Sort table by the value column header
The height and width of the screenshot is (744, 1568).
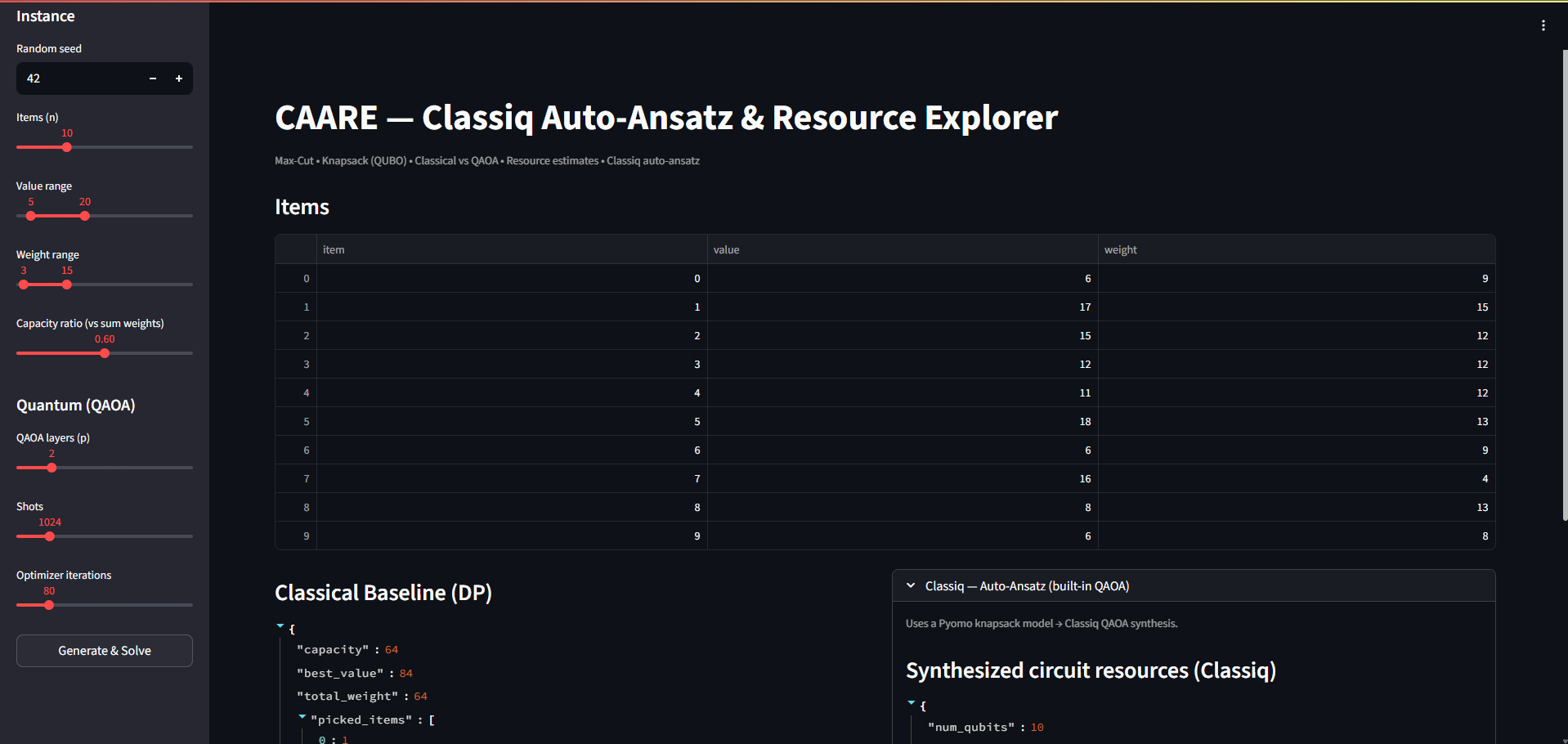[x=903, y=249]
